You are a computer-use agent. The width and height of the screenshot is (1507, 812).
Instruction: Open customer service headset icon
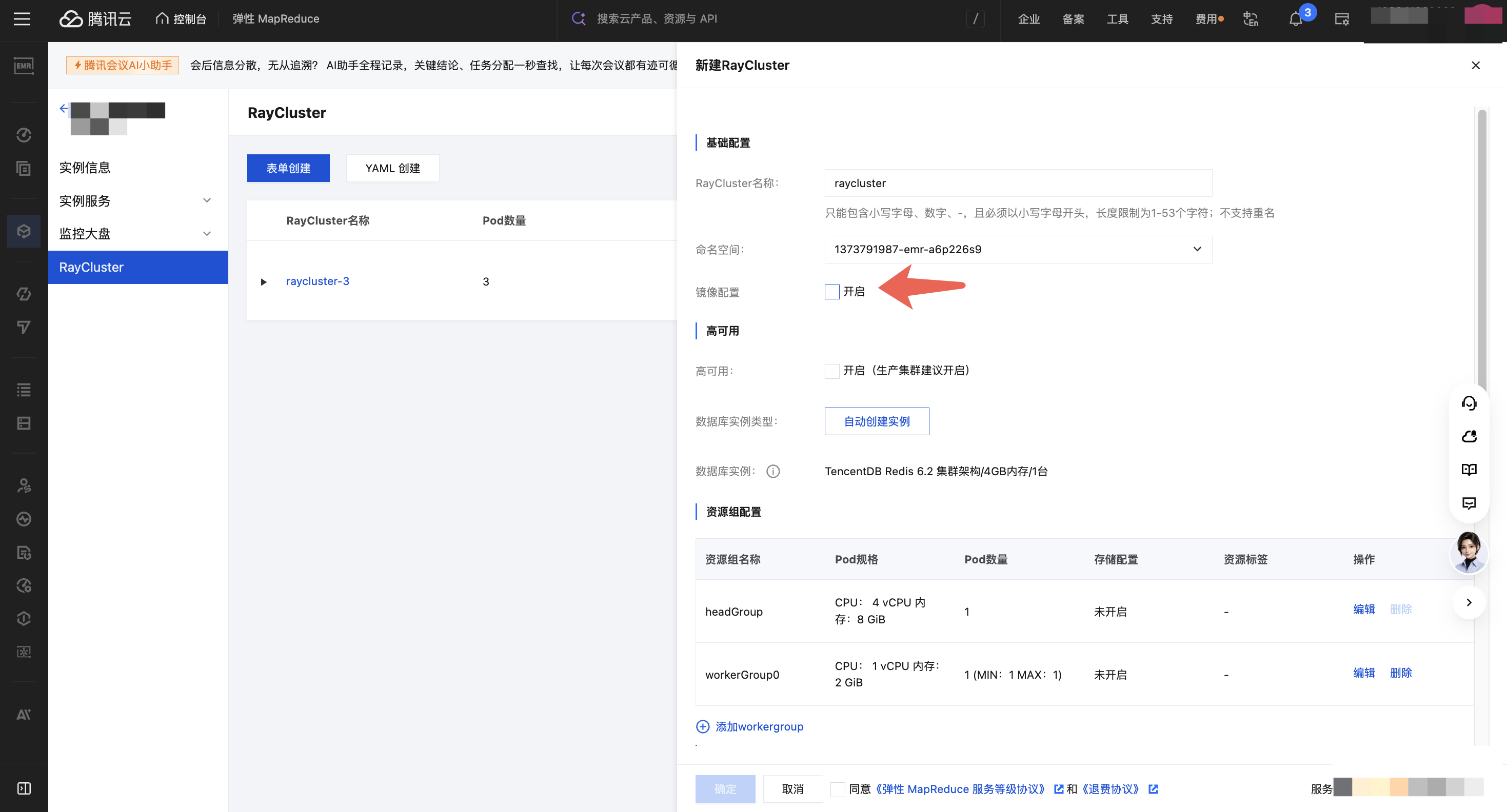point(1469,403)
